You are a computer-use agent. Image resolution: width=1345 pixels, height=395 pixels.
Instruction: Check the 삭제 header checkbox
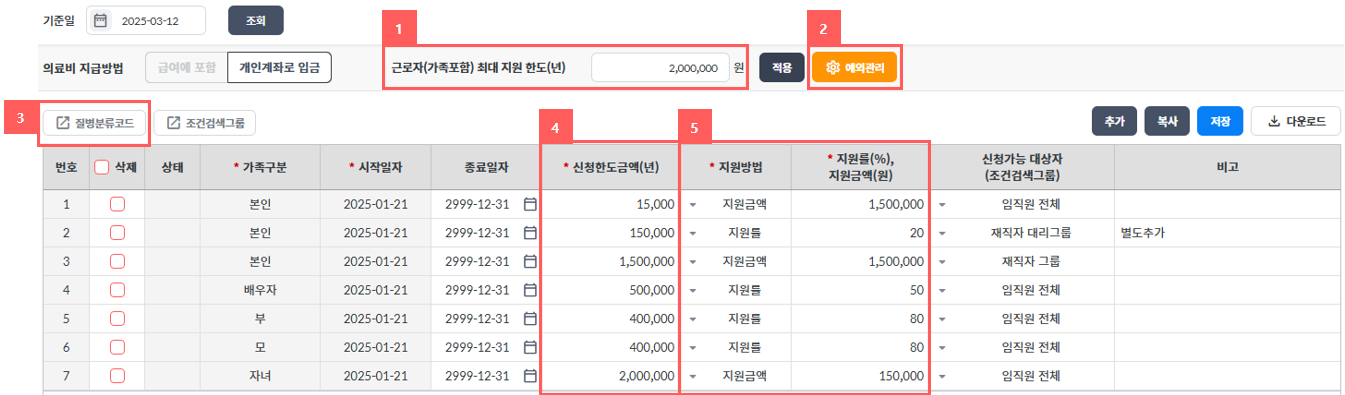101,168
